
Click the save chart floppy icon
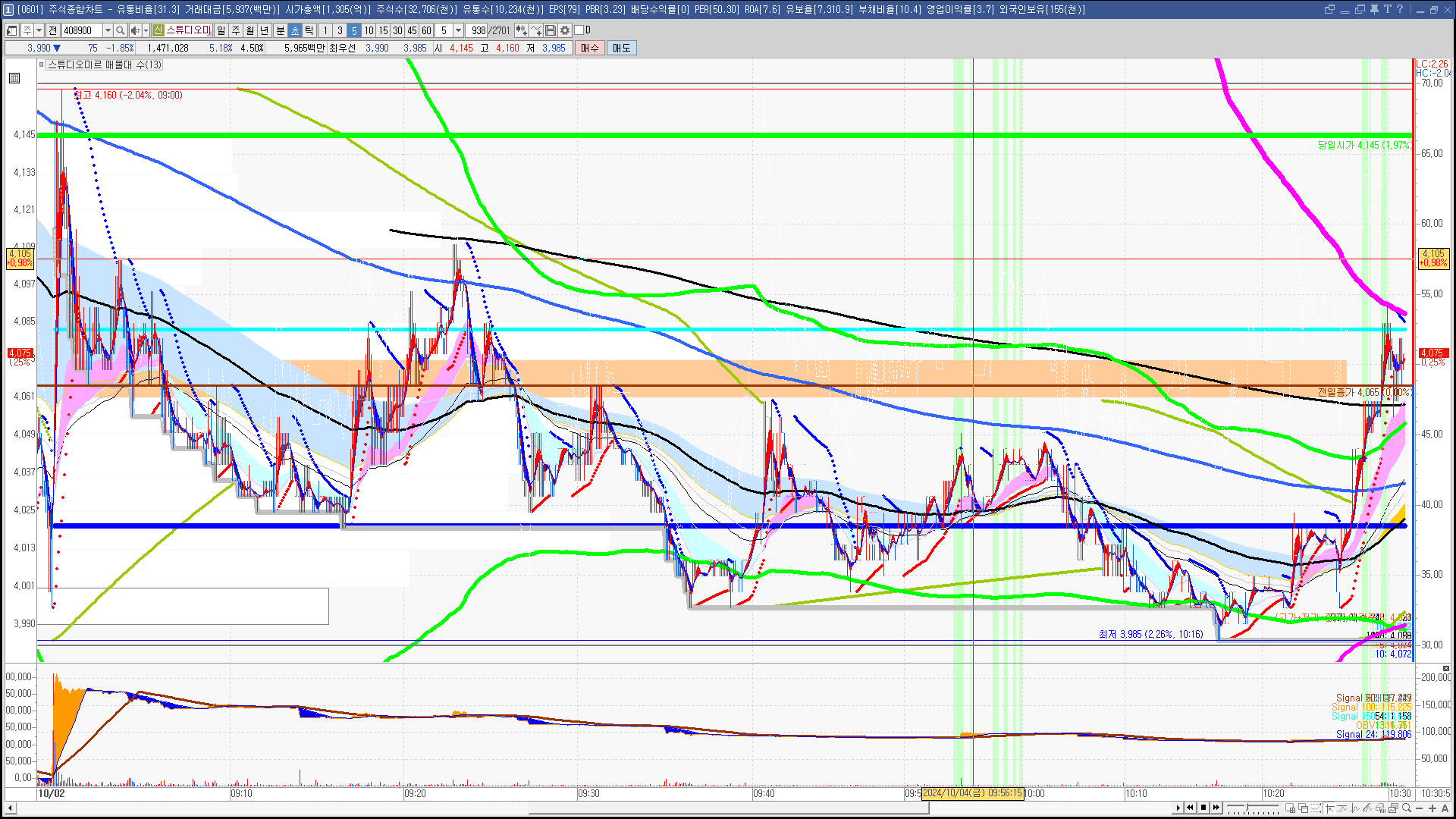[551, 30]
